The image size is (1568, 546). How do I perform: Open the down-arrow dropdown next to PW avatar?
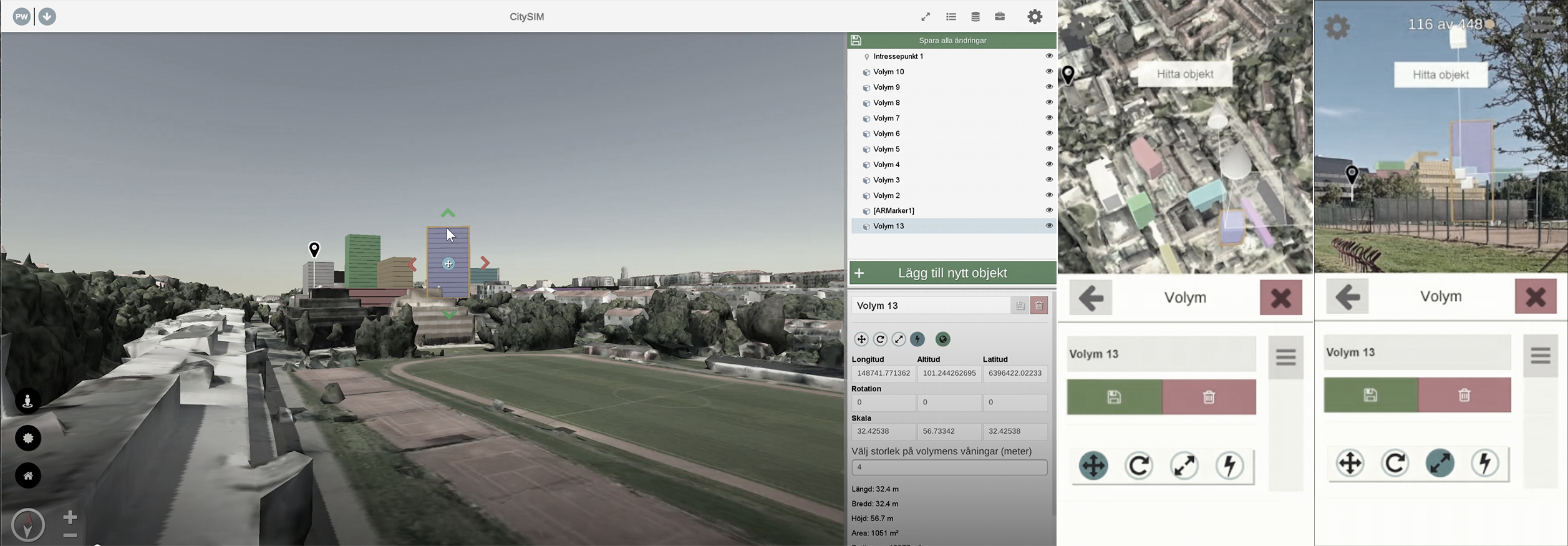[47, 17]
